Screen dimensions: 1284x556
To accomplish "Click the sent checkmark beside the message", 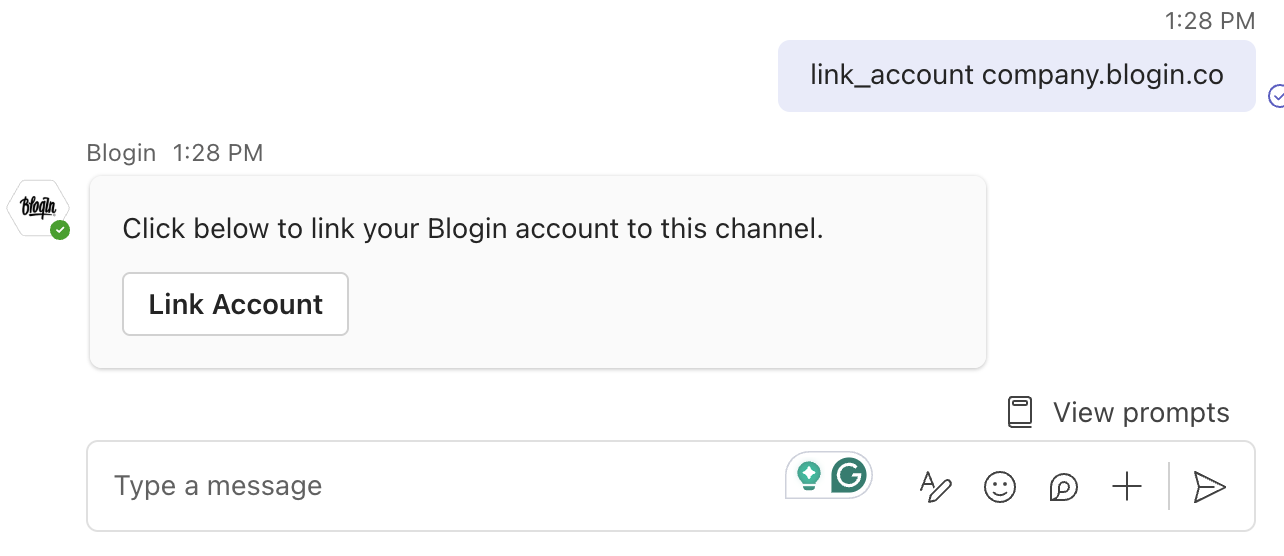I will [x=1276, y=95].
